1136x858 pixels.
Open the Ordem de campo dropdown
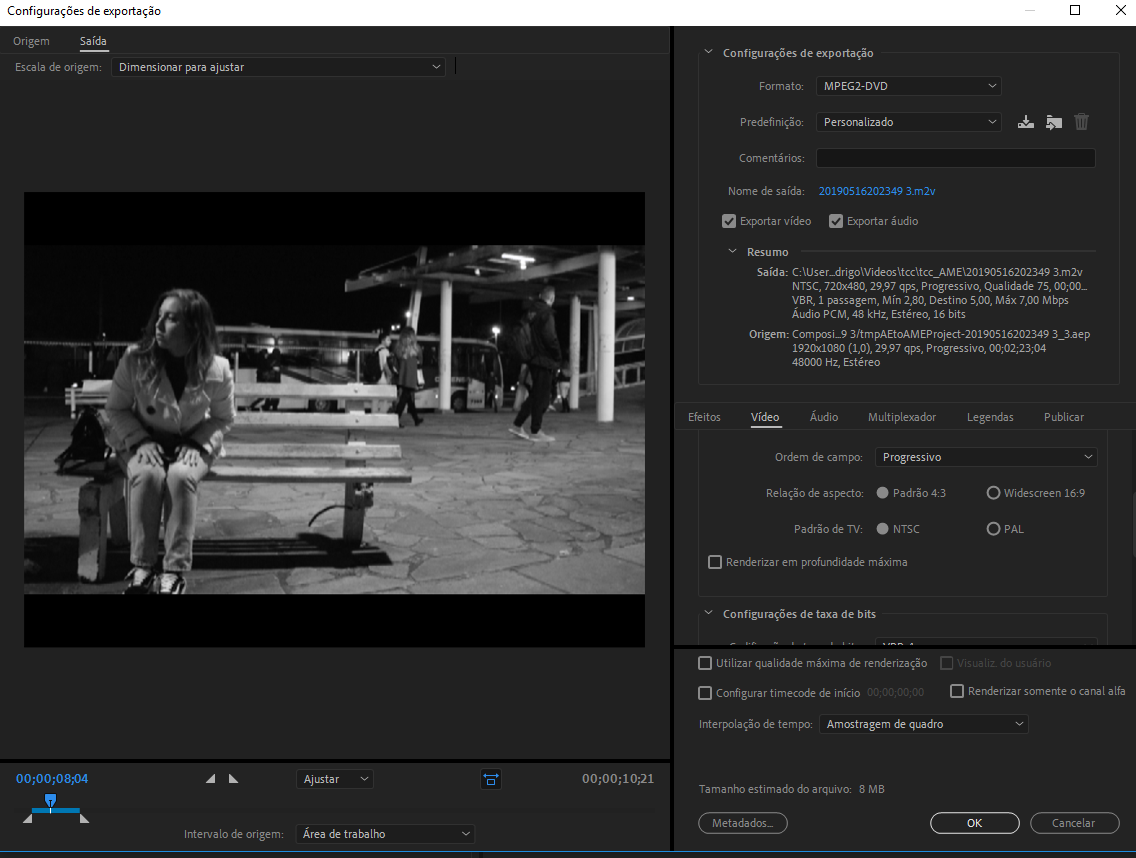985,457
